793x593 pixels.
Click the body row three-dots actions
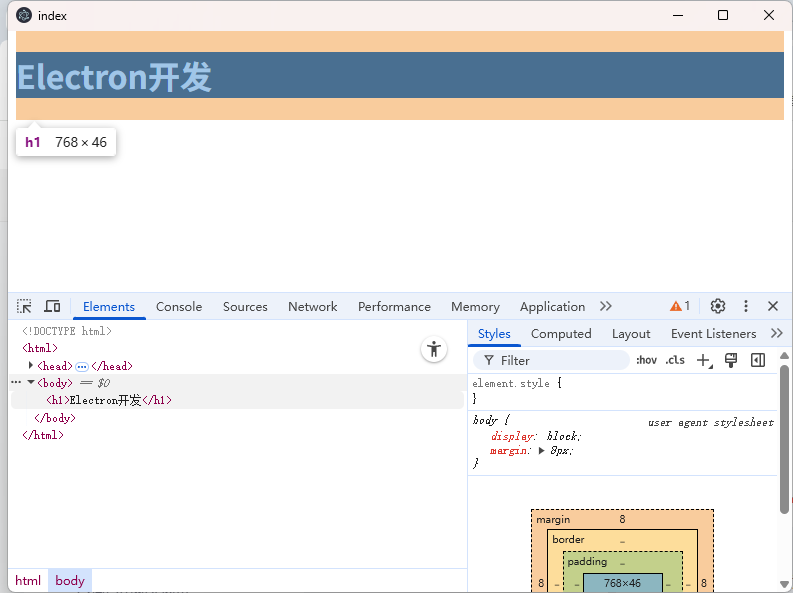pyautogui.click(x=16, y=382)
